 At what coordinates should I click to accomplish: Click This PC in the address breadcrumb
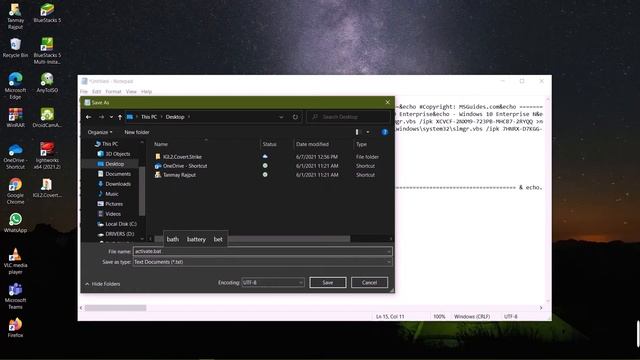(149, 117)
